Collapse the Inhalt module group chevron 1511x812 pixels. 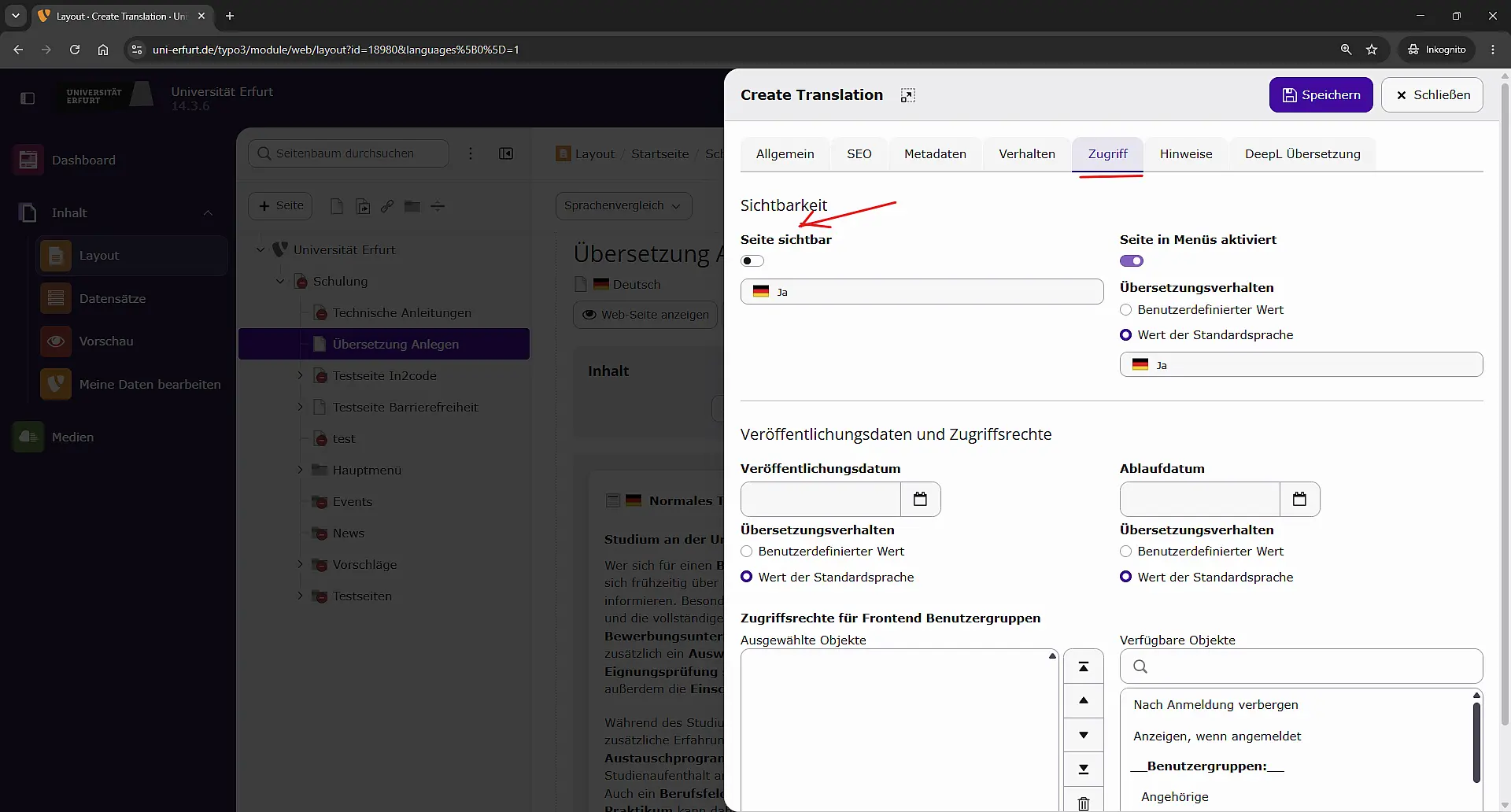pos(208,213)
